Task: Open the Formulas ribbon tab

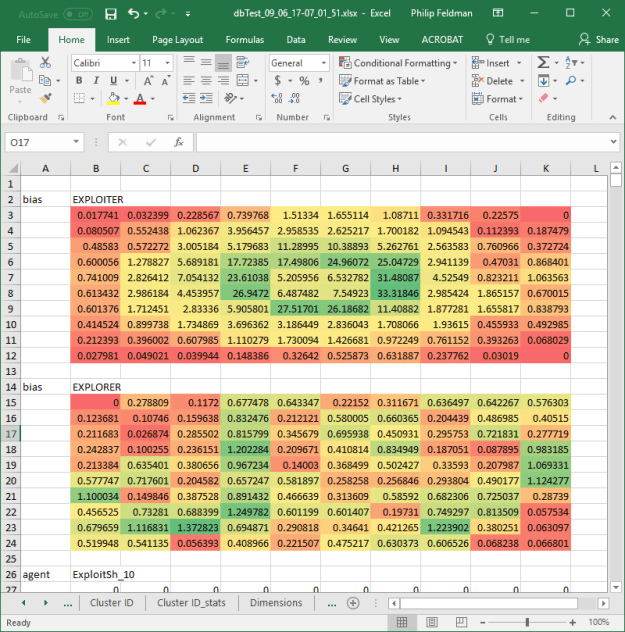Action: pos(245,39)
